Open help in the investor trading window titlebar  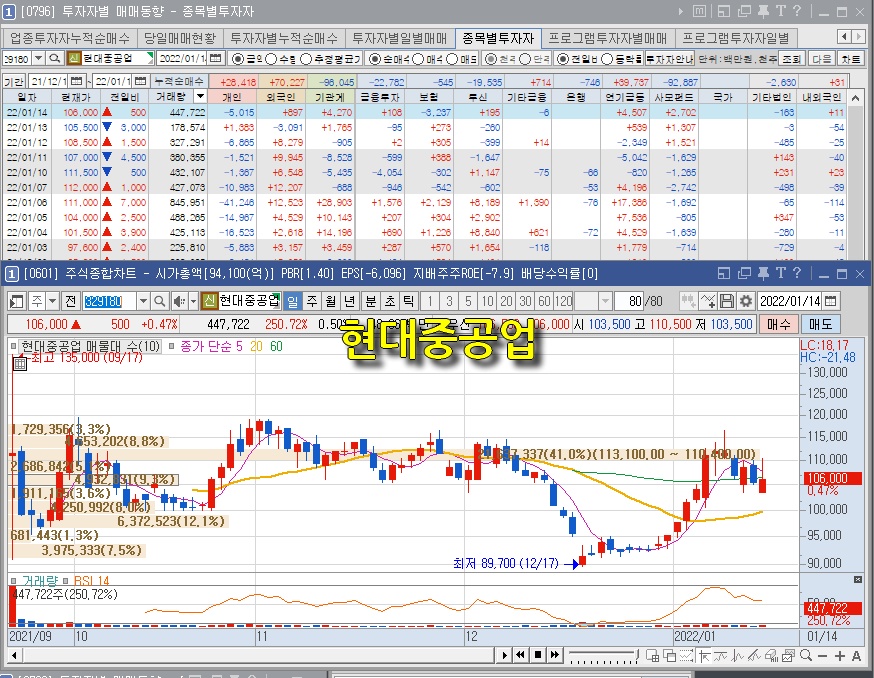797,11
